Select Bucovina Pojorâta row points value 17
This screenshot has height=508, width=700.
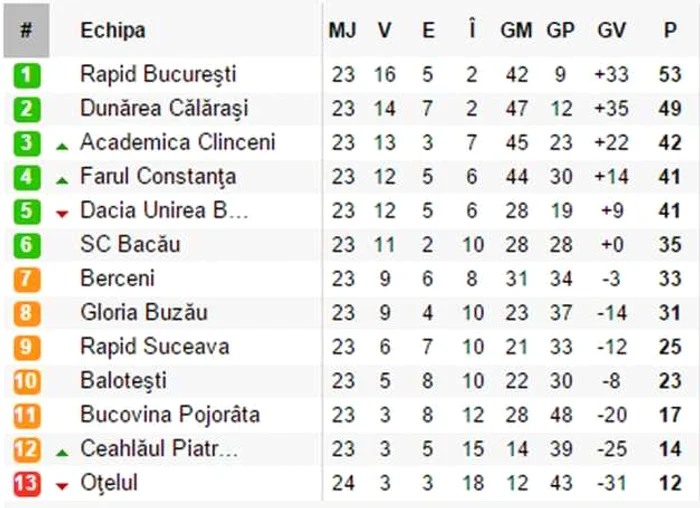(x=670, y=415)
